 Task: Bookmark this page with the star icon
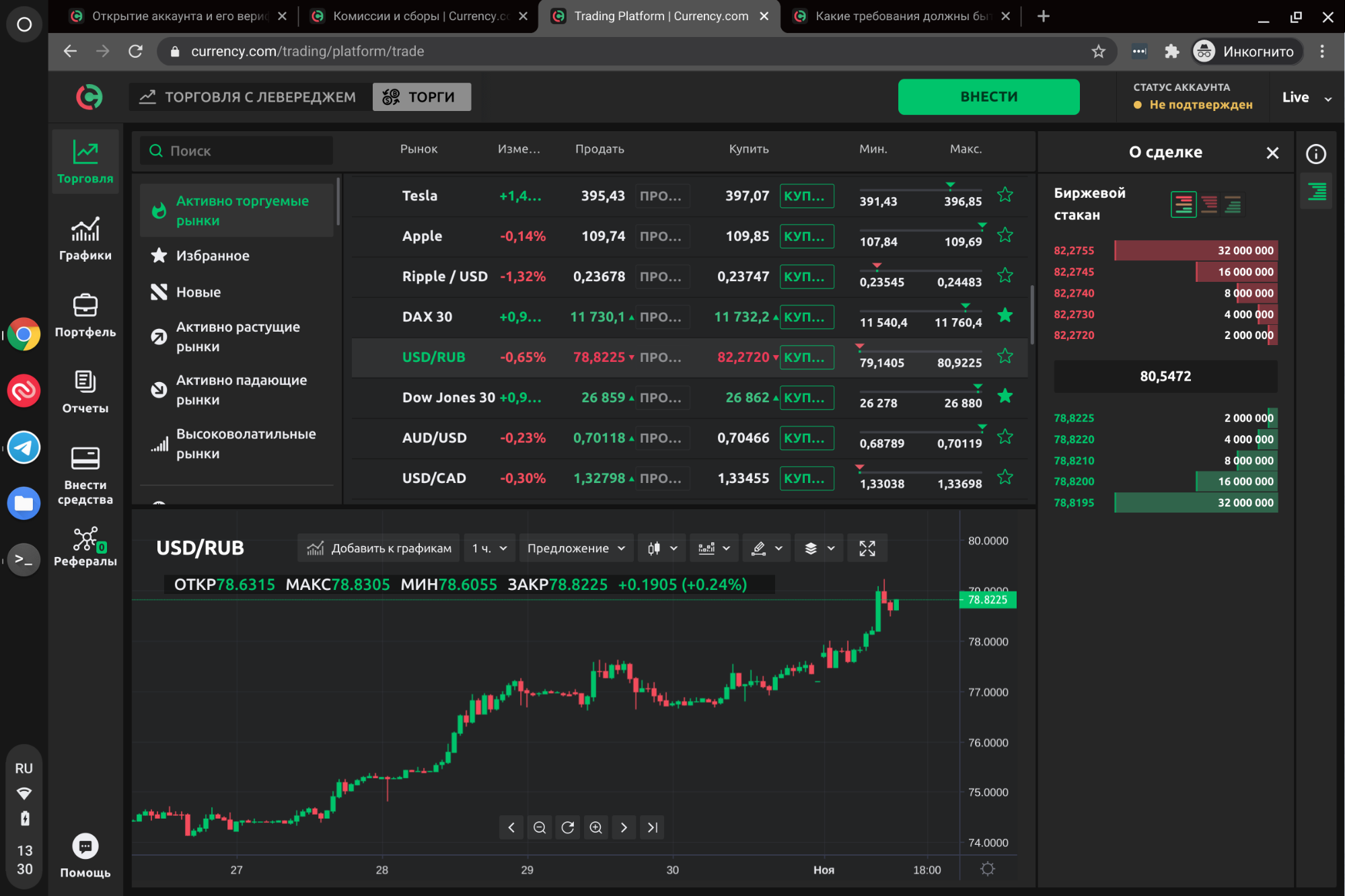pyautogui.click(x=1098, y=52)
